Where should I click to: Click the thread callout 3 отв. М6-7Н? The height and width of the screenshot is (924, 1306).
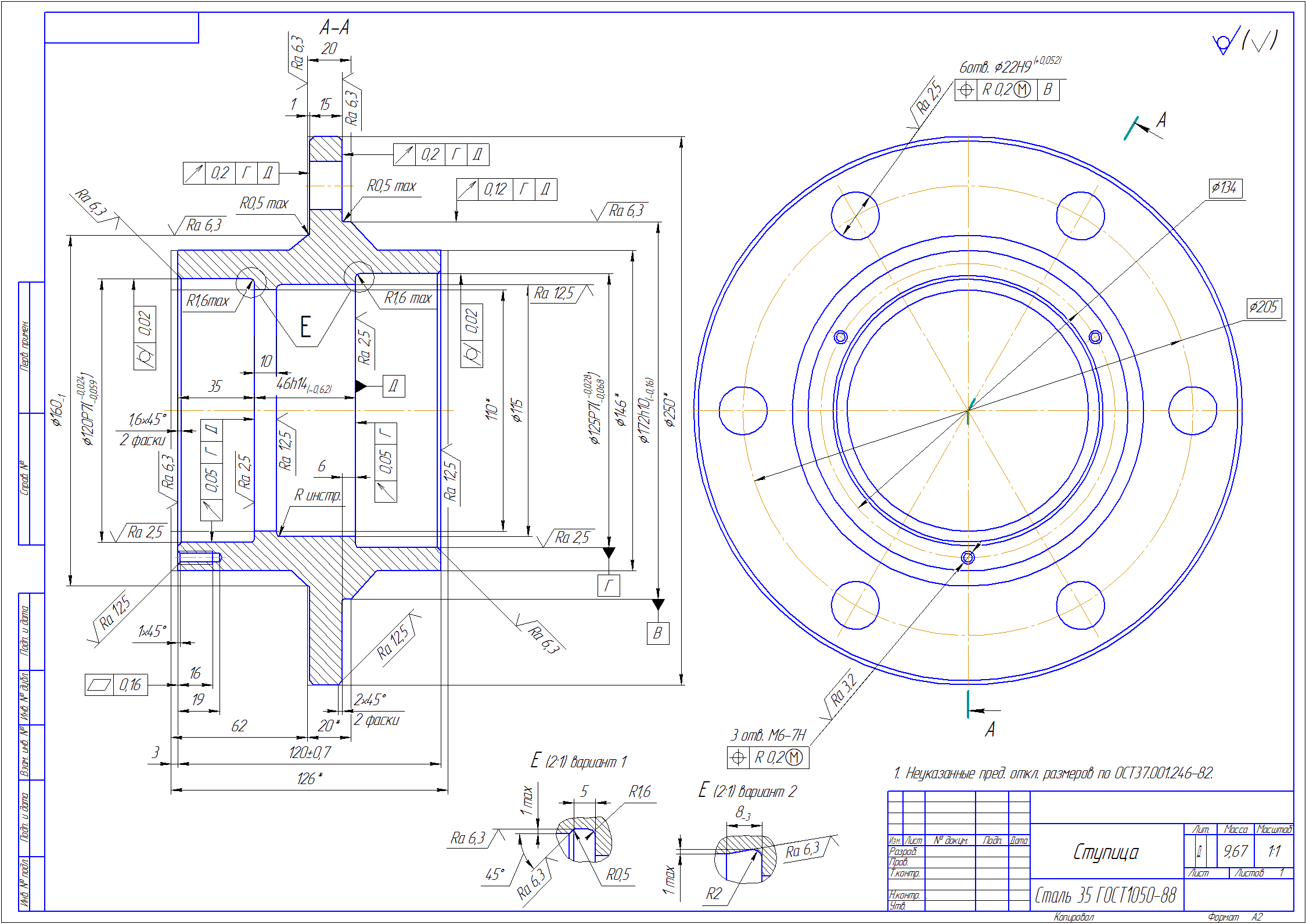click(x=768, y=735)
